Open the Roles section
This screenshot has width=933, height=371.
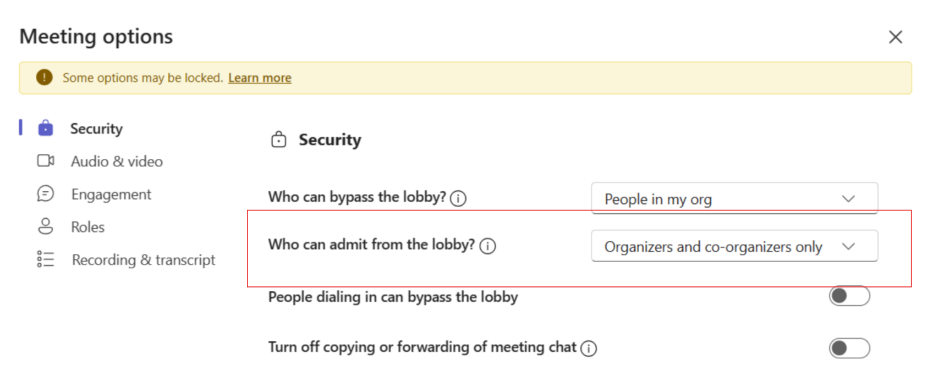click(x=87, y=227)
